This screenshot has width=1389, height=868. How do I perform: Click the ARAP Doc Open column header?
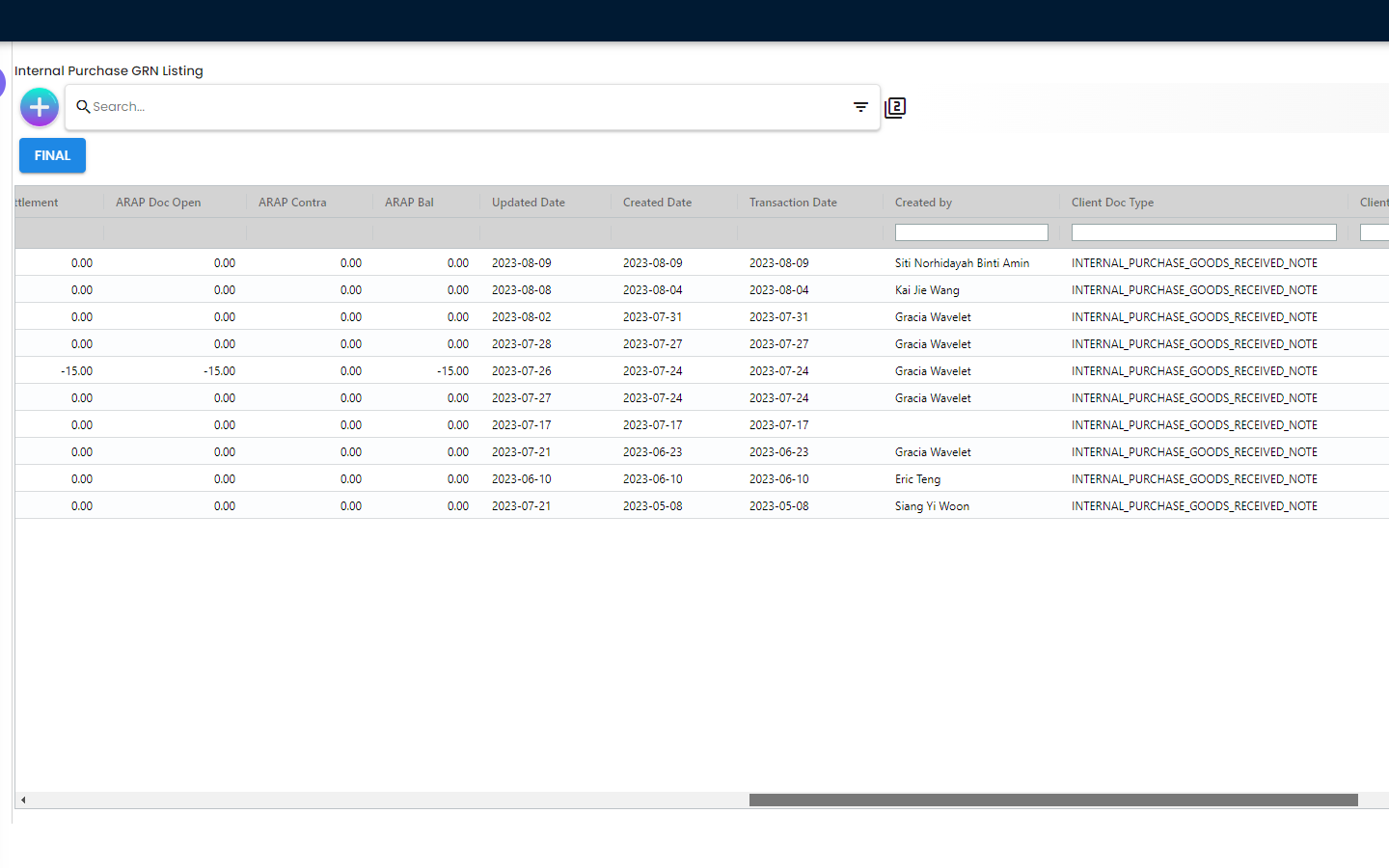[x=158, y=203]
